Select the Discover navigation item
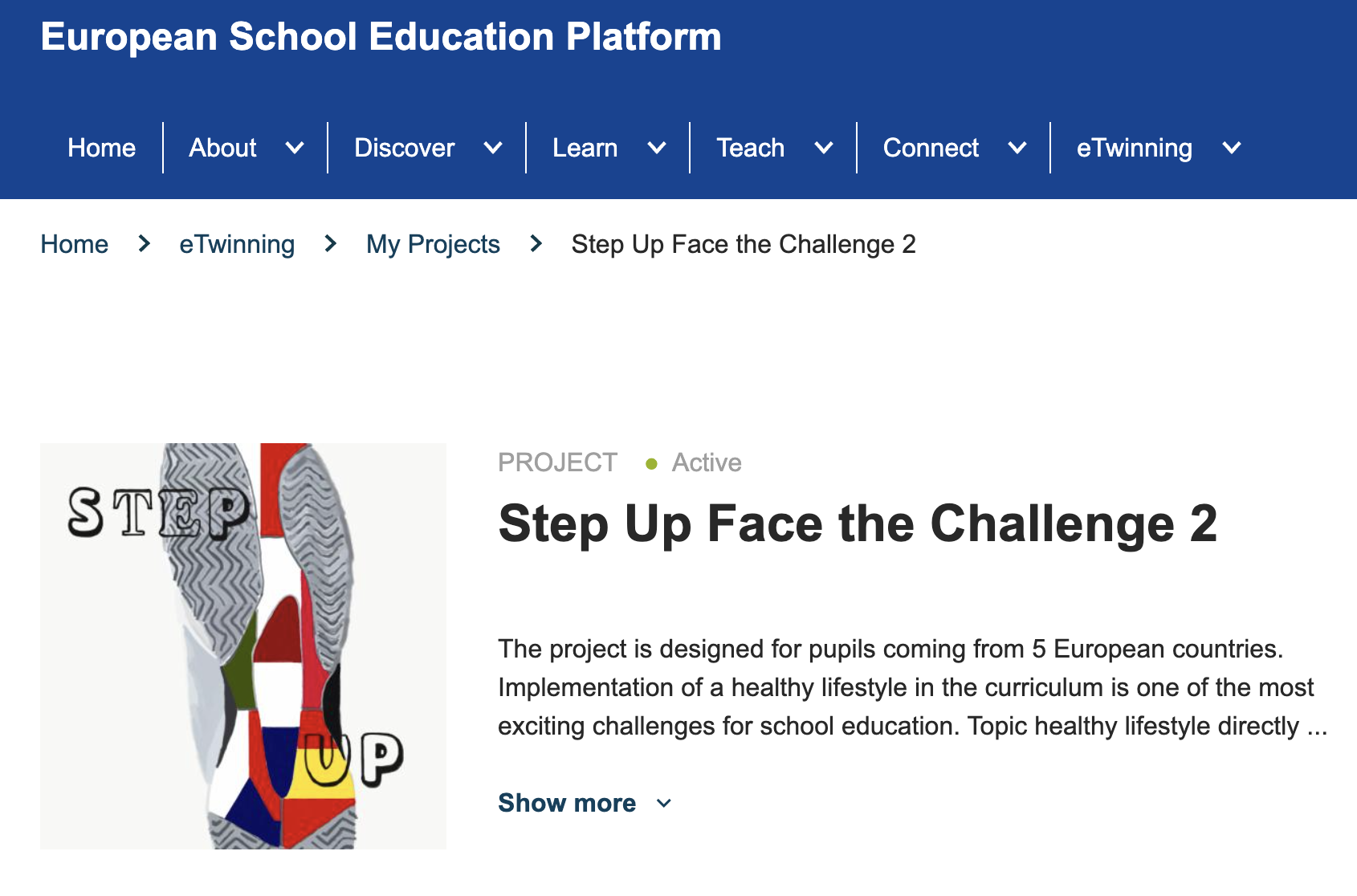Screen dimensions: 1357x896 click(x=405, y=148)
